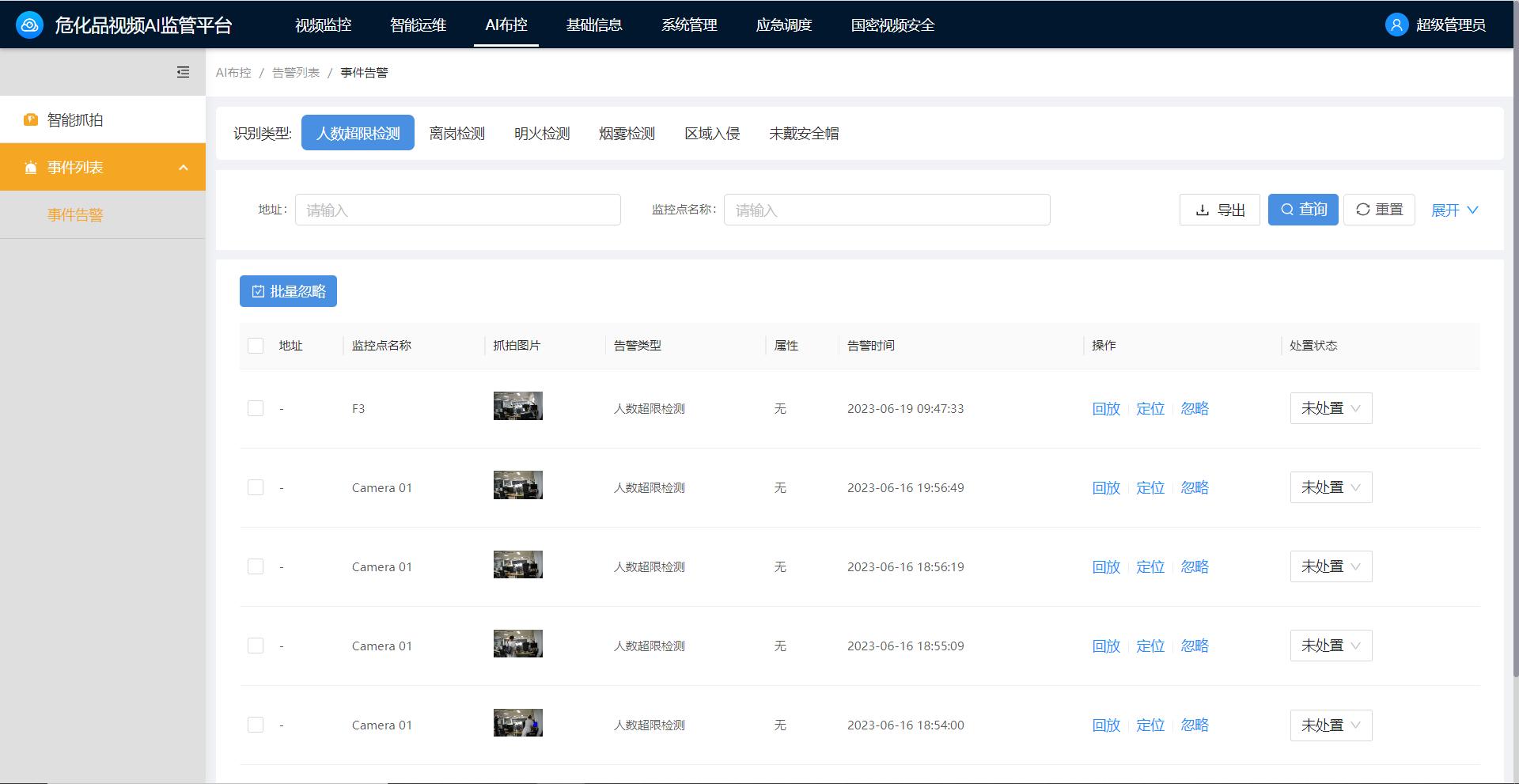Viewport: 1519px width, 784px height.
Task: Click the platform logo icon
Action: [x=30, y=25]
